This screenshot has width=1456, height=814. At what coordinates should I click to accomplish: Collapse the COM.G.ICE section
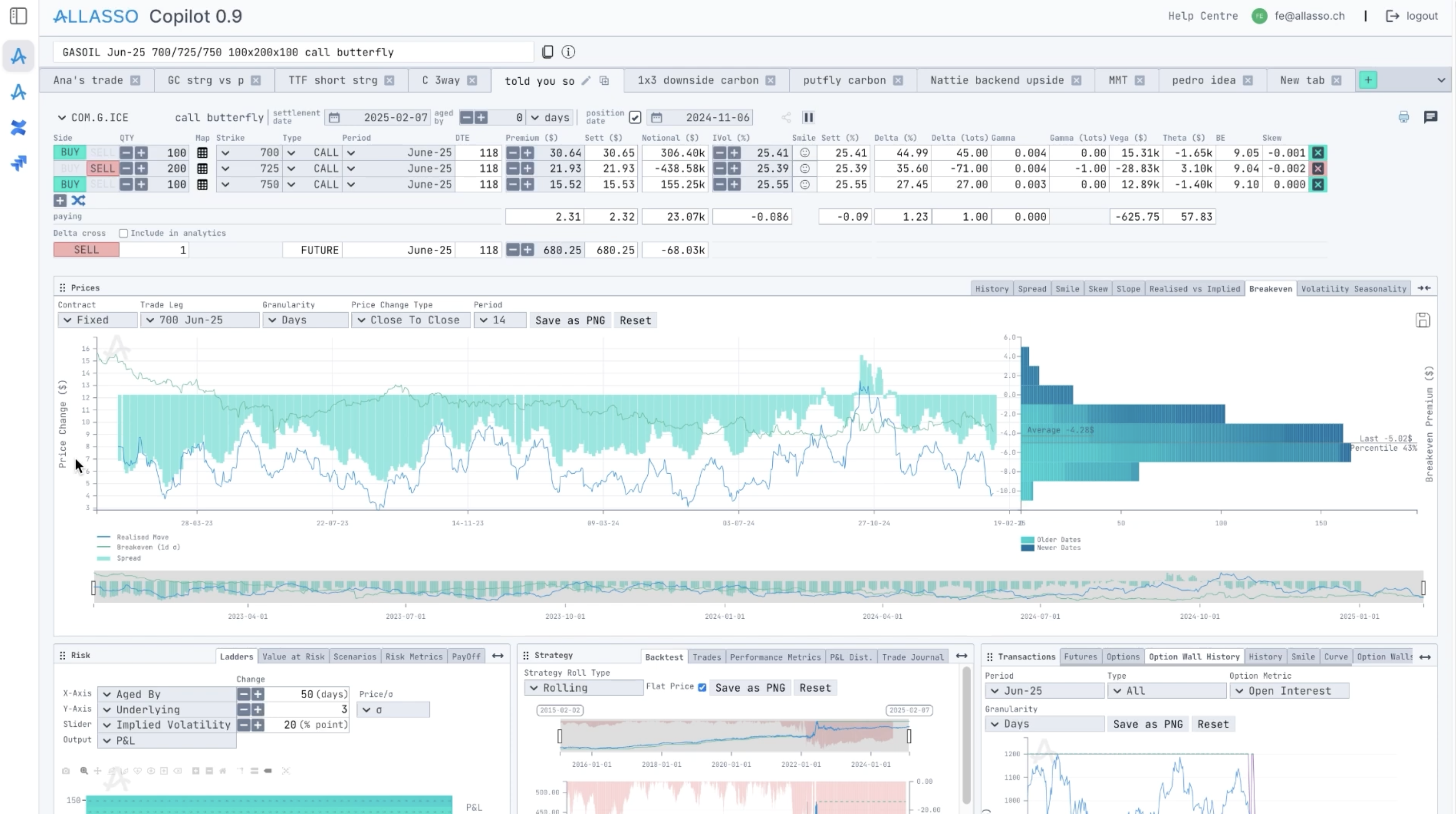62,117
